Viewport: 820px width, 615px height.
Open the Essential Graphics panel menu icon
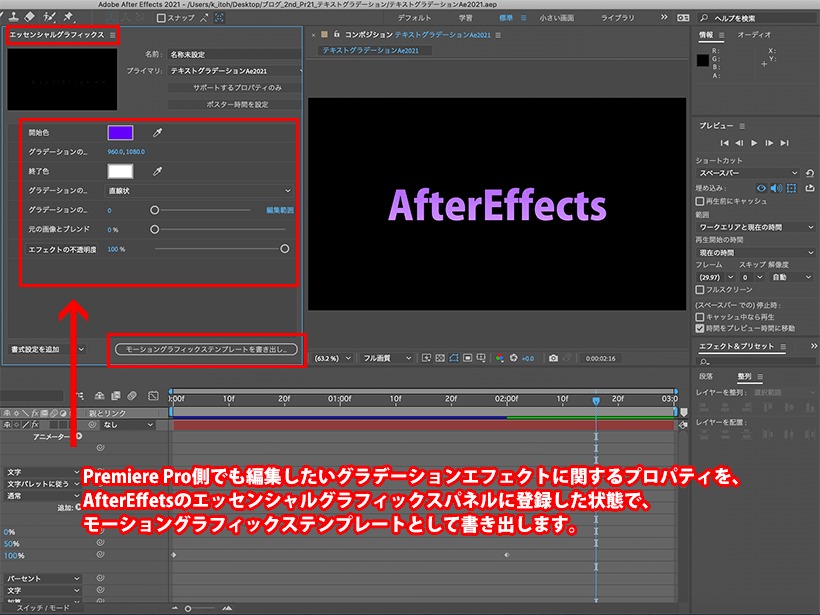pos(112,35)
